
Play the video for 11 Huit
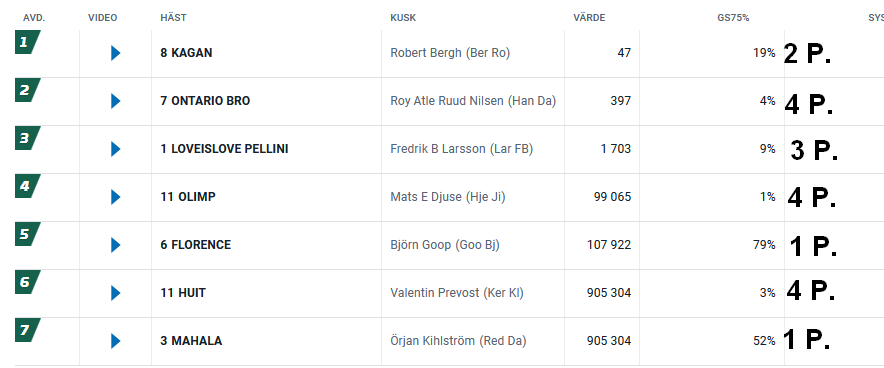(x=116, y=292)
